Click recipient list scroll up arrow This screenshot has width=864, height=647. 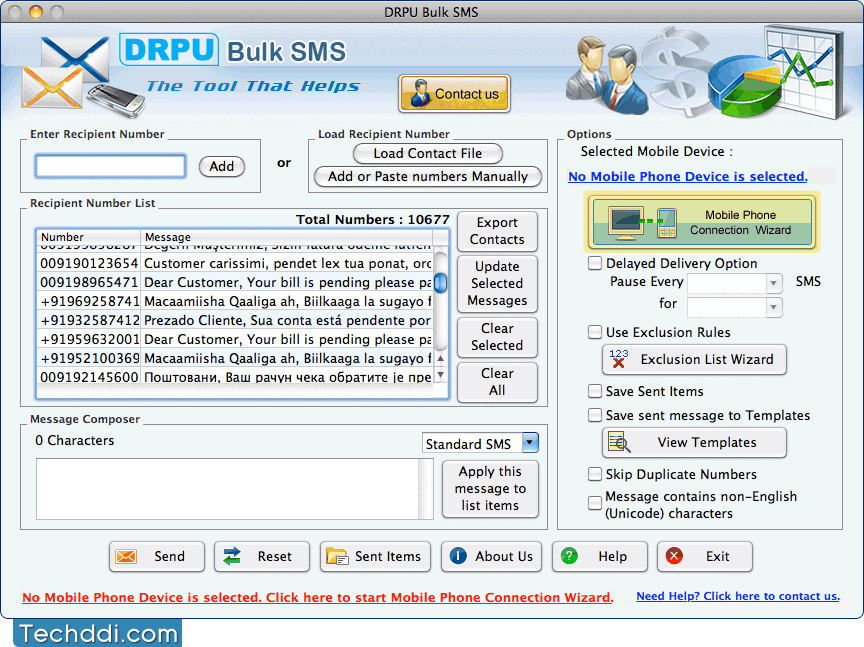[440, 358]
